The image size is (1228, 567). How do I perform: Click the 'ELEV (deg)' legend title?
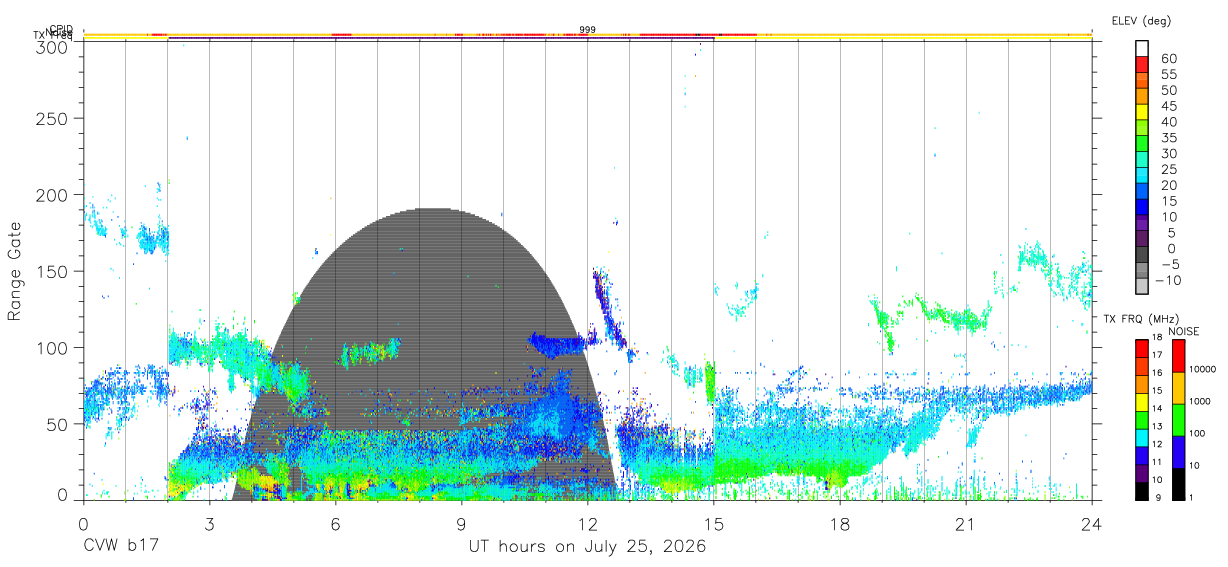click(x=1141, y=21)
